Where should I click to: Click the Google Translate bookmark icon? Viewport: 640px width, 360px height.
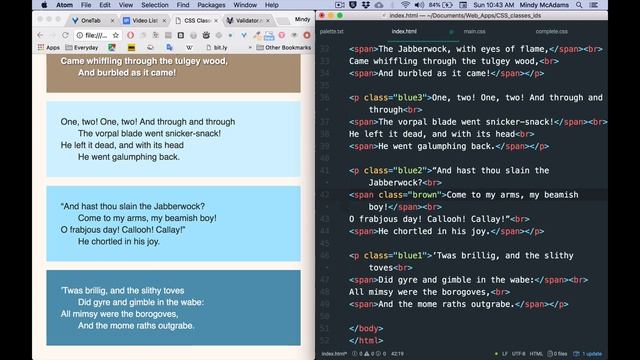[x=169, y=47]
